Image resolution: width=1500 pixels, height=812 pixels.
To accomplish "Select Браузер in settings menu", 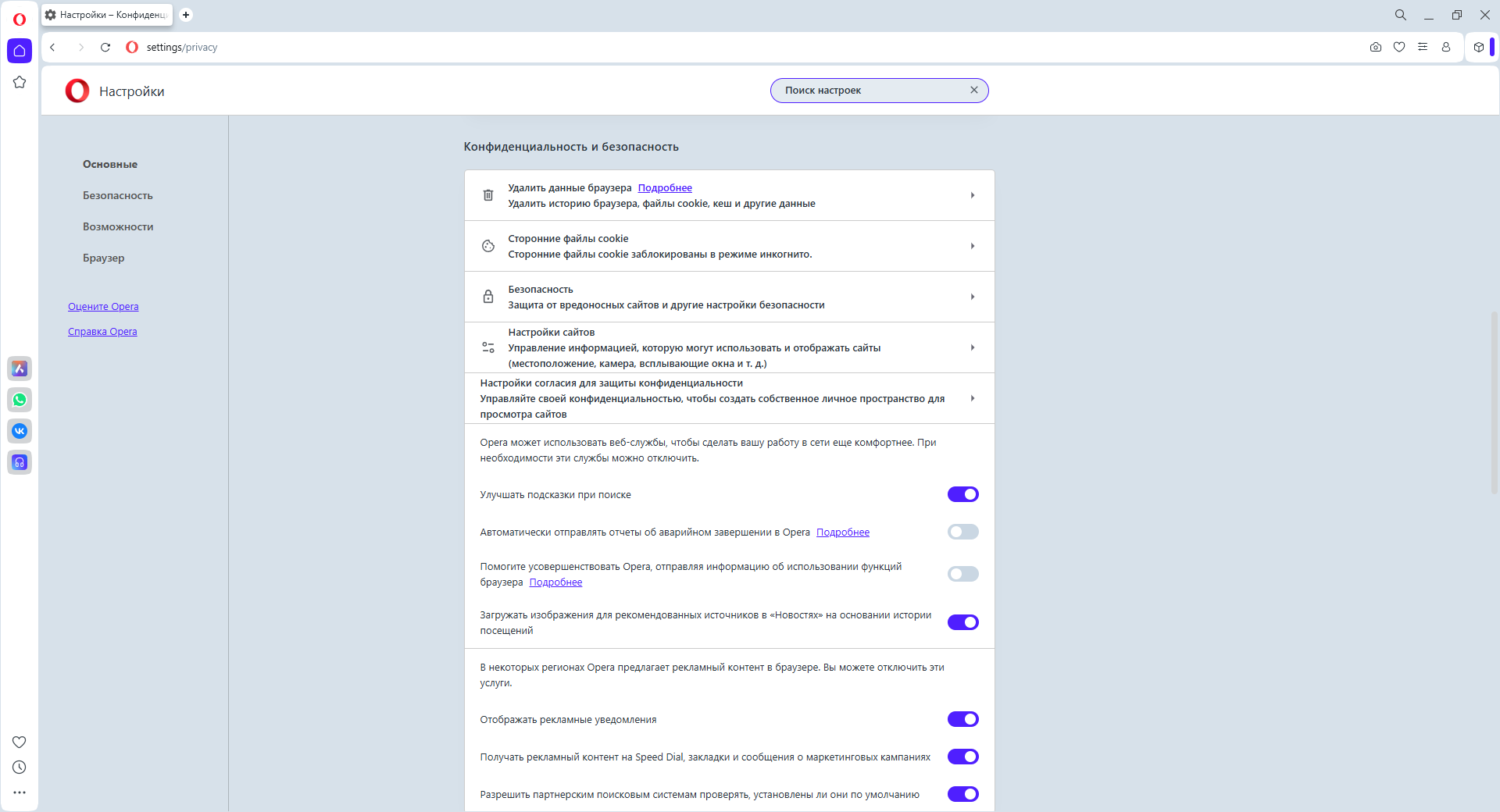I will pyautogui.click(x=104, y=258).
